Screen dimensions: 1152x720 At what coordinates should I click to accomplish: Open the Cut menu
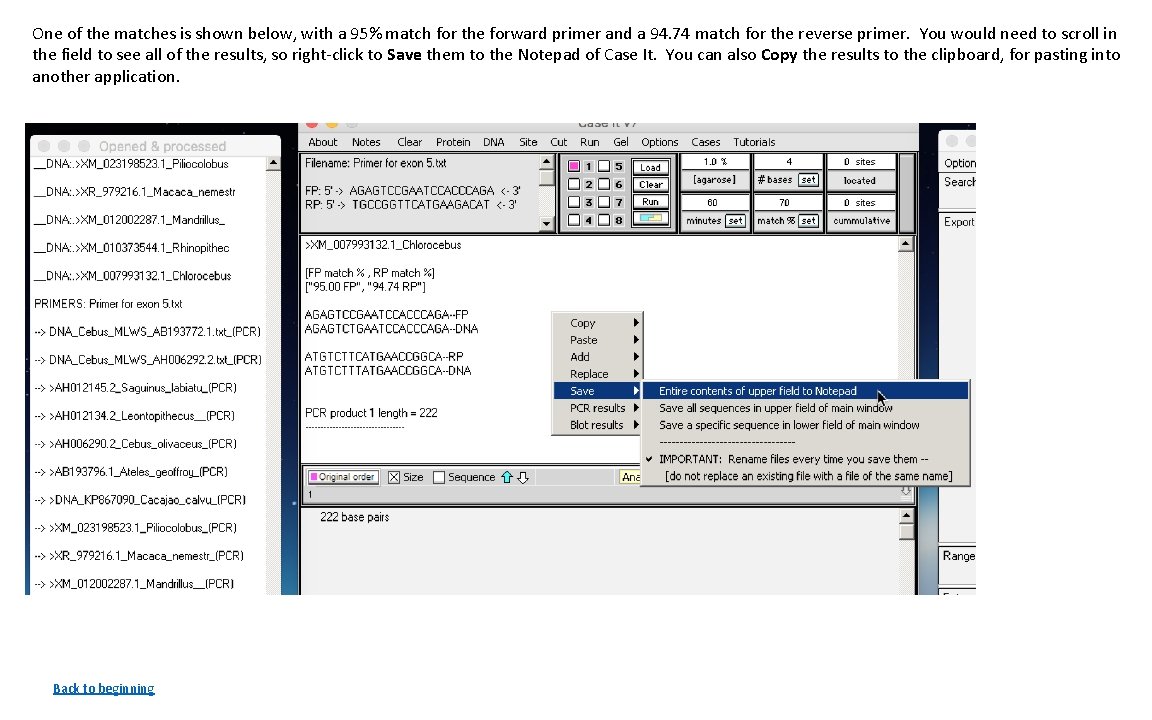(x=558, y=142)
